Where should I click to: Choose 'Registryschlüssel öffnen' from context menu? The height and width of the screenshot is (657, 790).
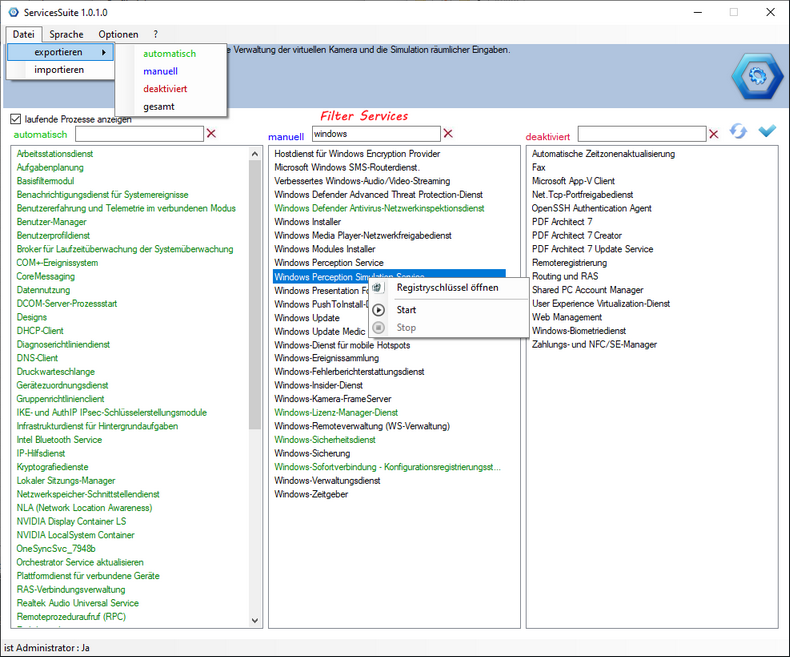447,288
